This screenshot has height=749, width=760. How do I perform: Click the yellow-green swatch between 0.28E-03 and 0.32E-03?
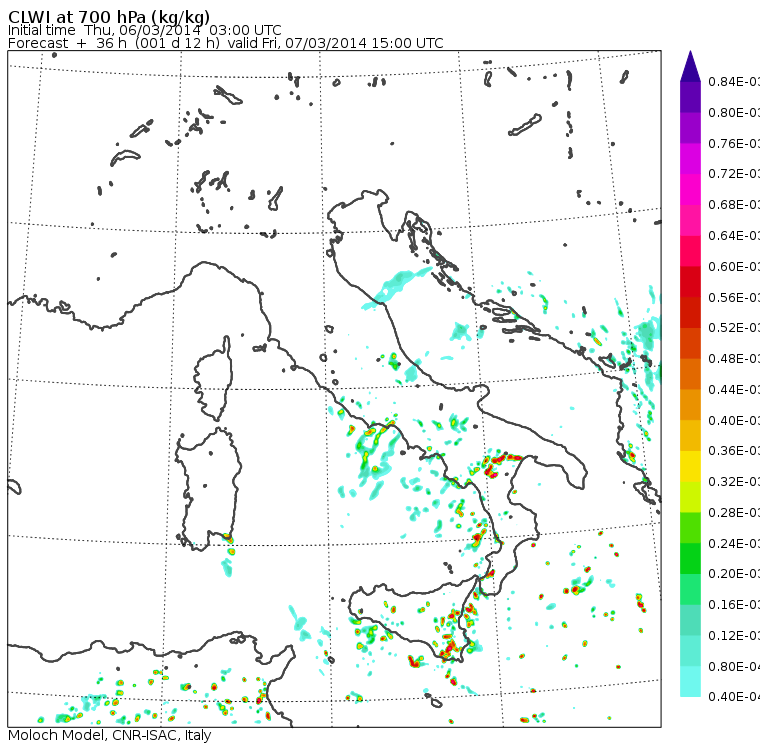(690, 497)
